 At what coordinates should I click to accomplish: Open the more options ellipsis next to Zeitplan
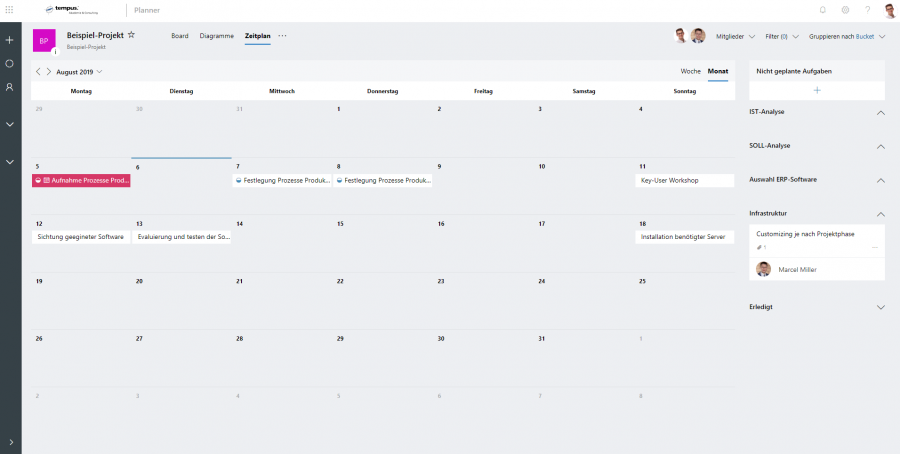tap(282, 36)
